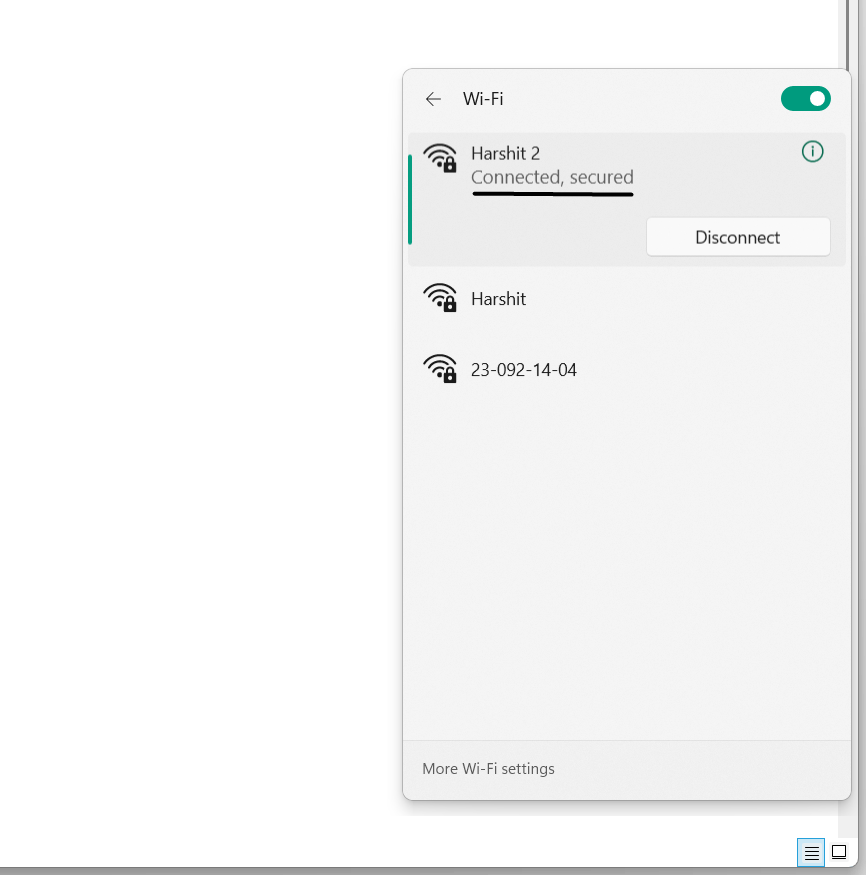866x875 pixels.
Task: Click the Disconnect button
Action: point(738,237)
